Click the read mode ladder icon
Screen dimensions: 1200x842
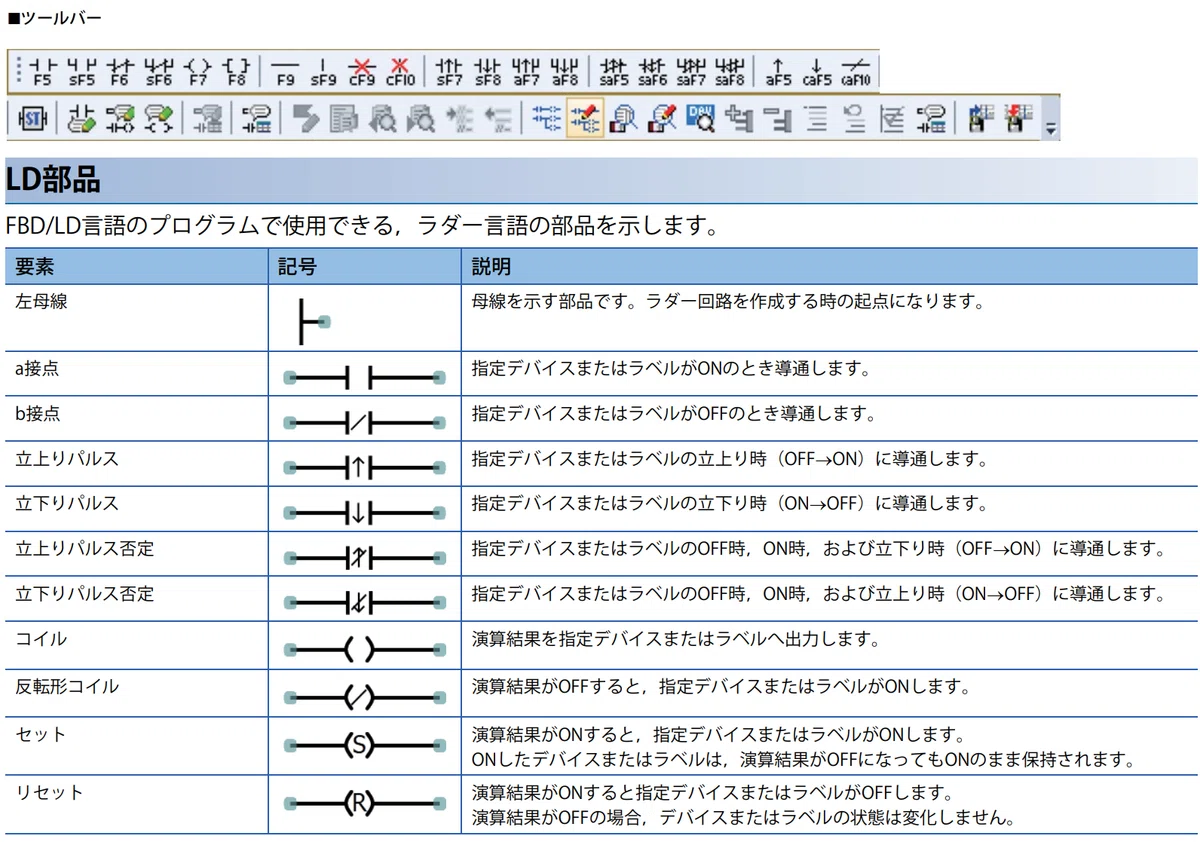point(546,119)
